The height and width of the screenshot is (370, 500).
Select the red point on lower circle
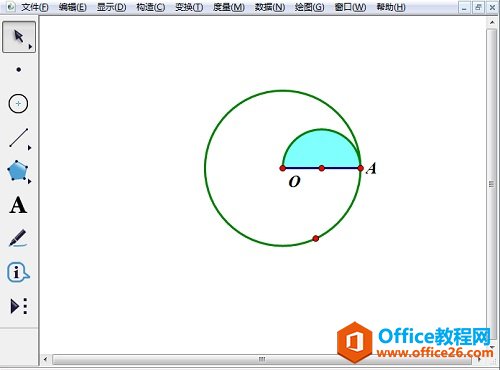coord(316,238)
